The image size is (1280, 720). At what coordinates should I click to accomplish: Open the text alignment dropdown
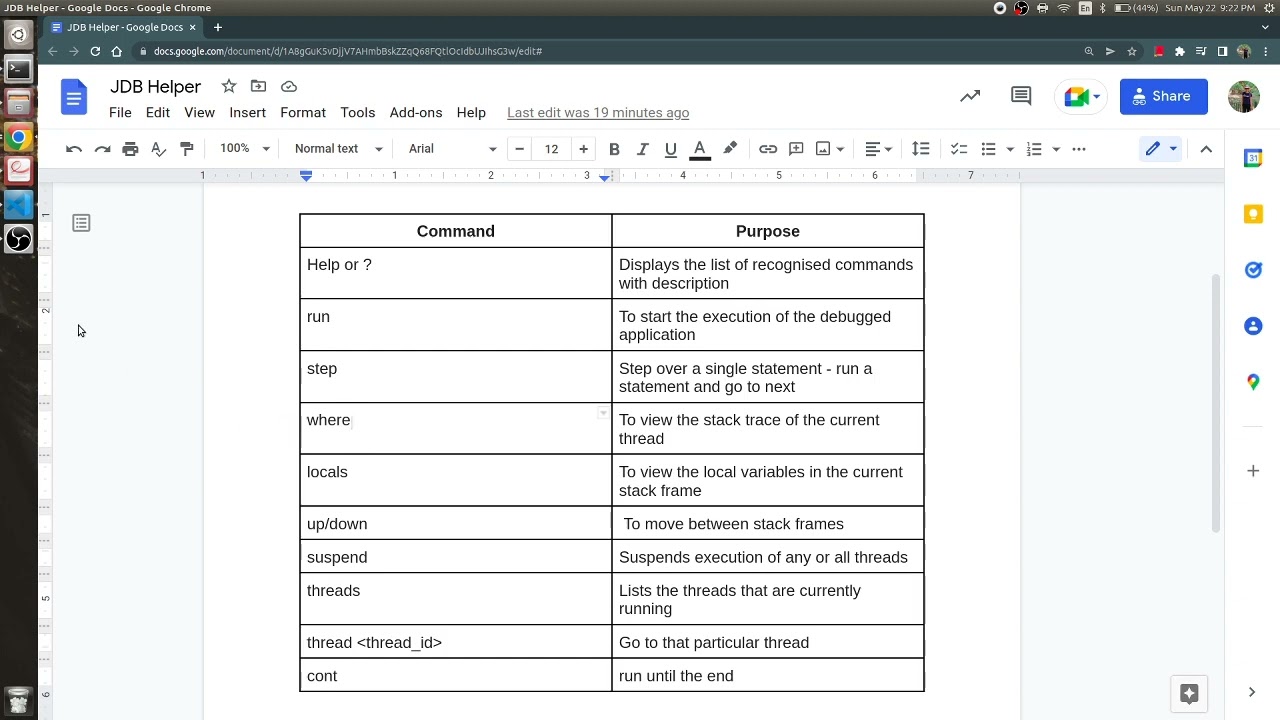(x=878, y=149)
